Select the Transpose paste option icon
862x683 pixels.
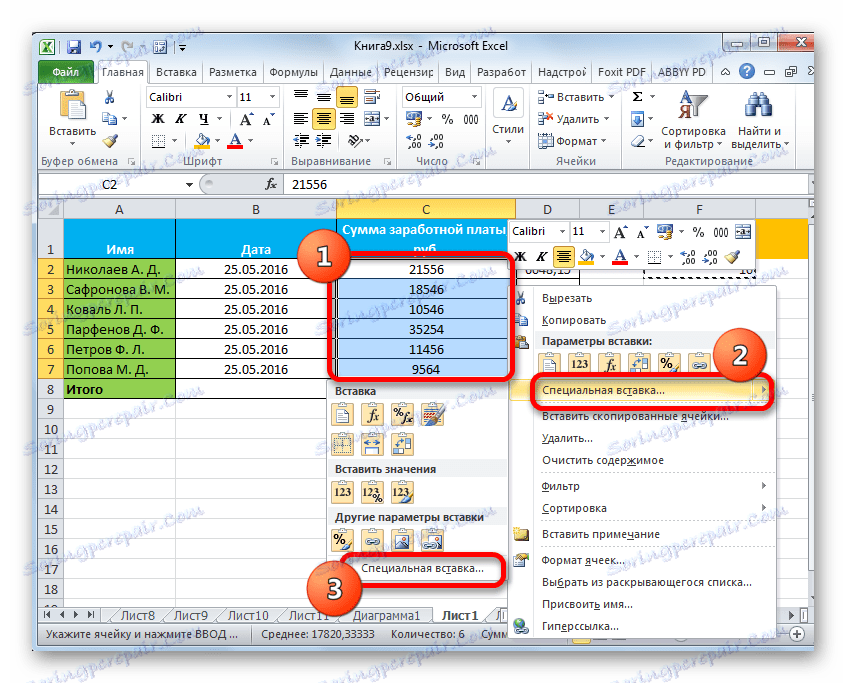(x=403, y=443)
